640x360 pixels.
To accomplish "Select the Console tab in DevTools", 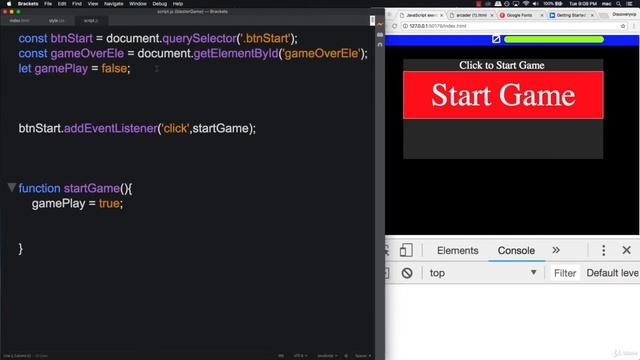I will pyautogui.click(x=516, y=251).
